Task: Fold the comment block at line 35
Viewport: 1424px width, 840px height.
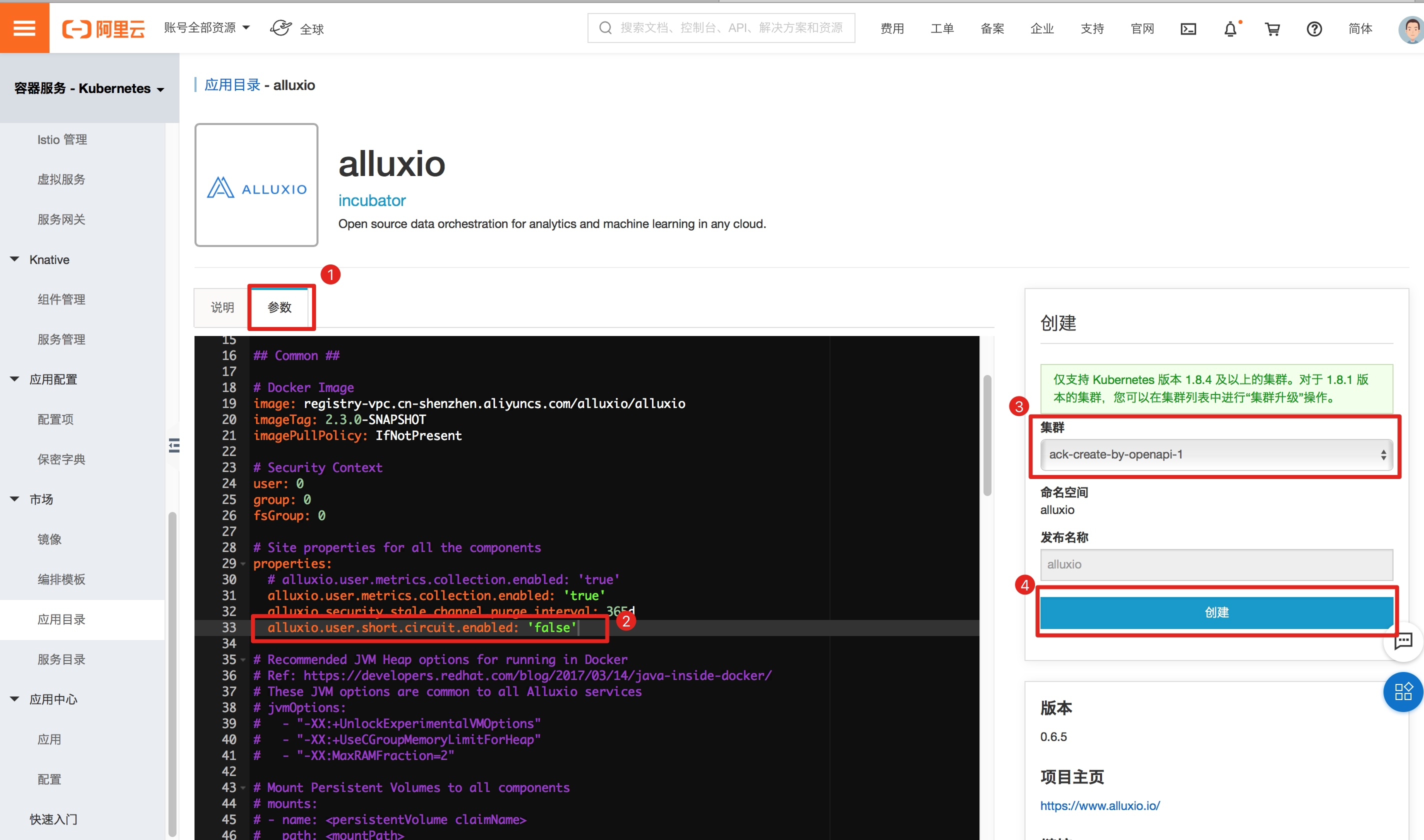Action: [243, 659]
